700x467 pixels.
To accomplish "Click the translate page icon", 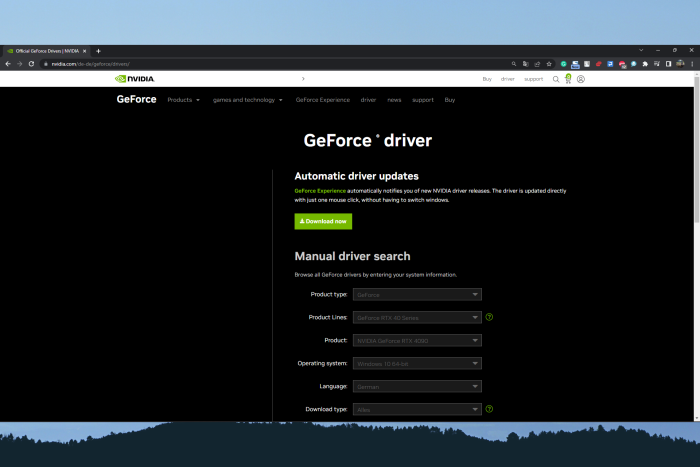I will pyautogui.click(x=525, y=64).
